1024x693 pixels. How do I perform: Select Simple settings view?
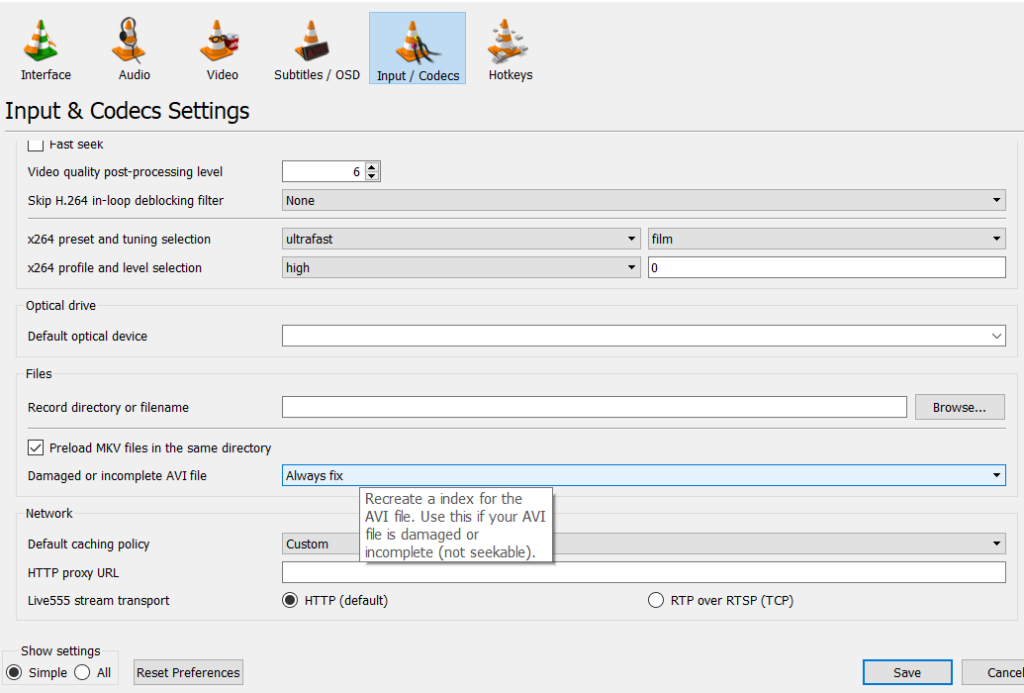[x=15, y=672]
